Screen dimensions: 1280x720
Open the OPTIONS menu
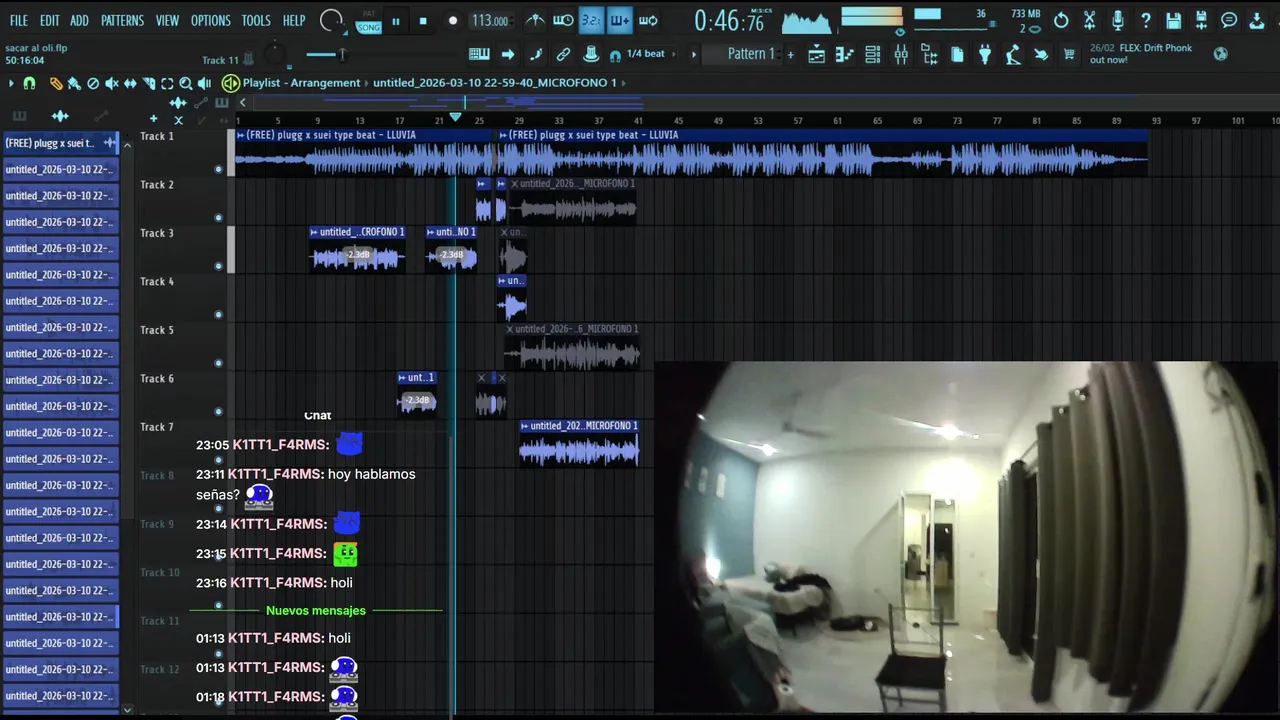coord(210,20)
